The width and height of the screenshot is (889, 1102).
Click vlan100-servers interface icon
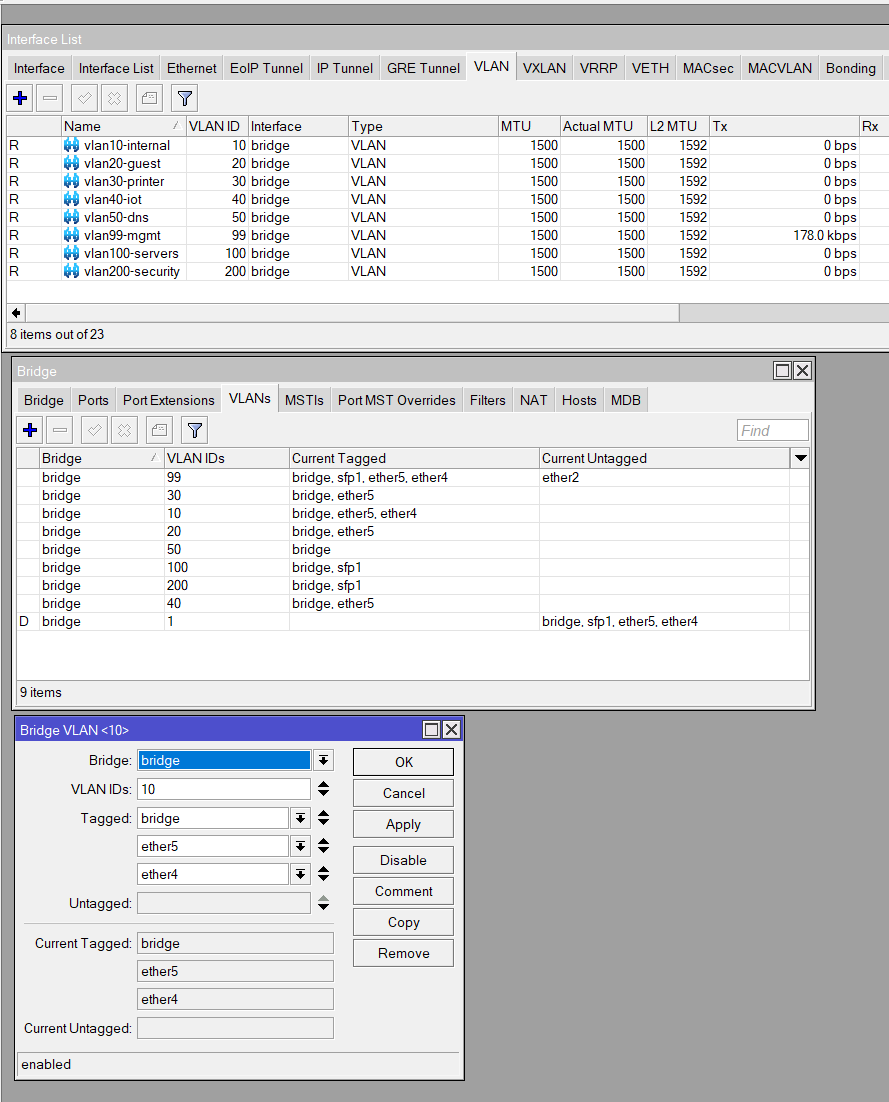click(72, 253)
